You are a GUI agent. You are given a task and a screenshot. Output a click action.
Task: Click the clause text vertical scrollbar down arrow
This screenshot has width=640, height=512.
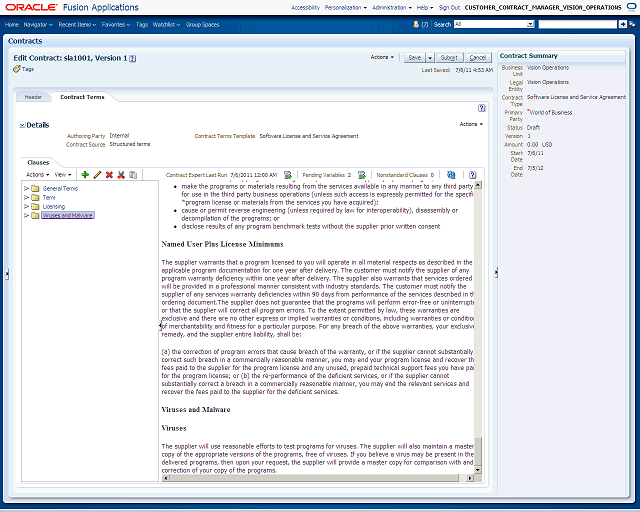478,470
